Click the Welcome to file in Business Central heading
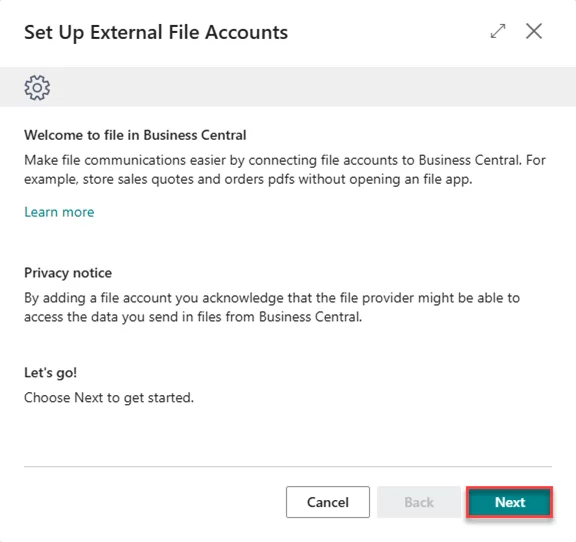 135,135
